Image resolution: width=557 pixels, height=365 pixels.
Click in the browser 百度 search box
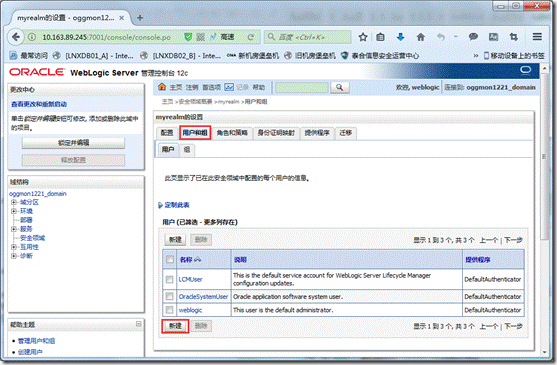(x=308, y=37)
